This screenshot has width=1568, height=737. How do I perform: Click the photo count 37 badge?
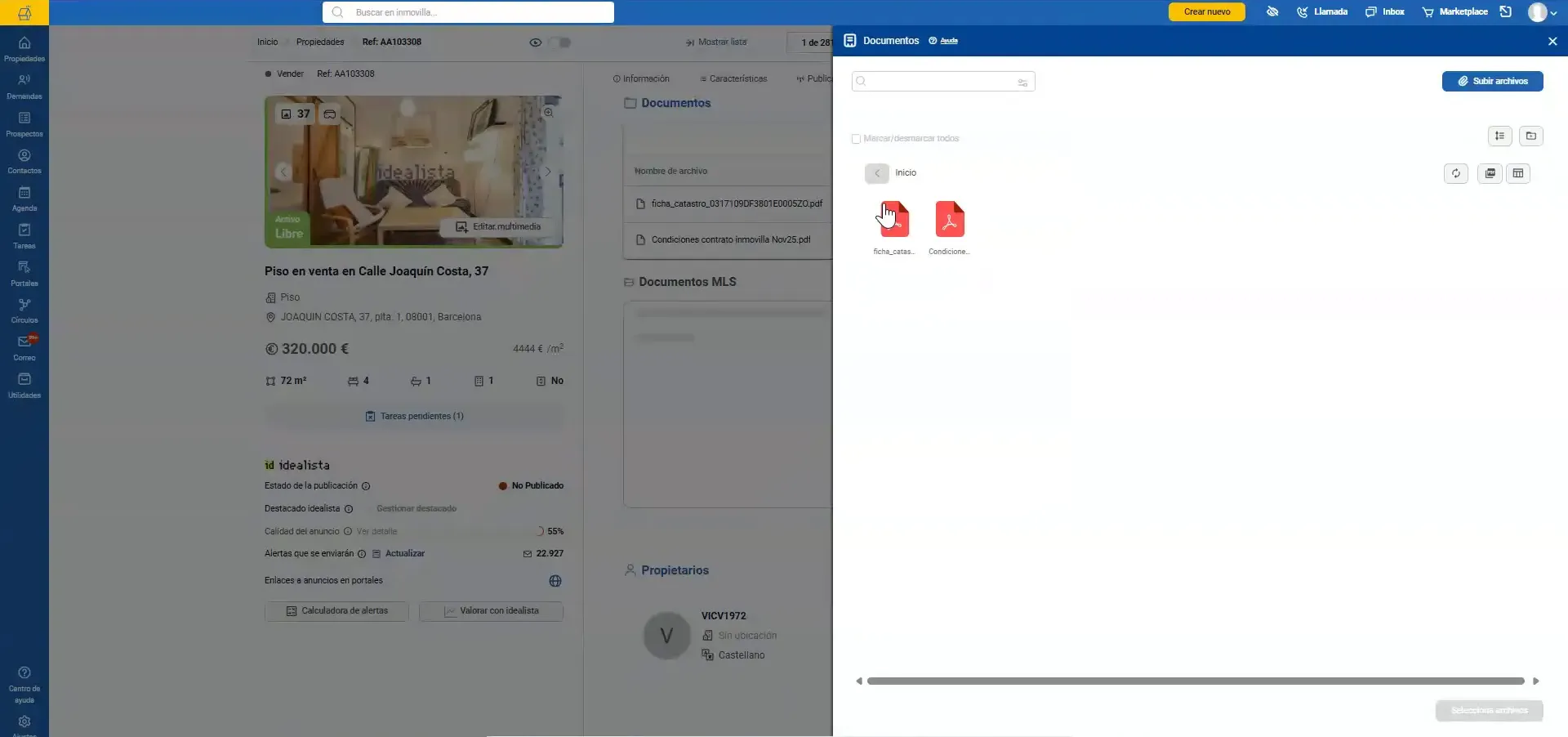pyautogui.click(x=296, y=114)
